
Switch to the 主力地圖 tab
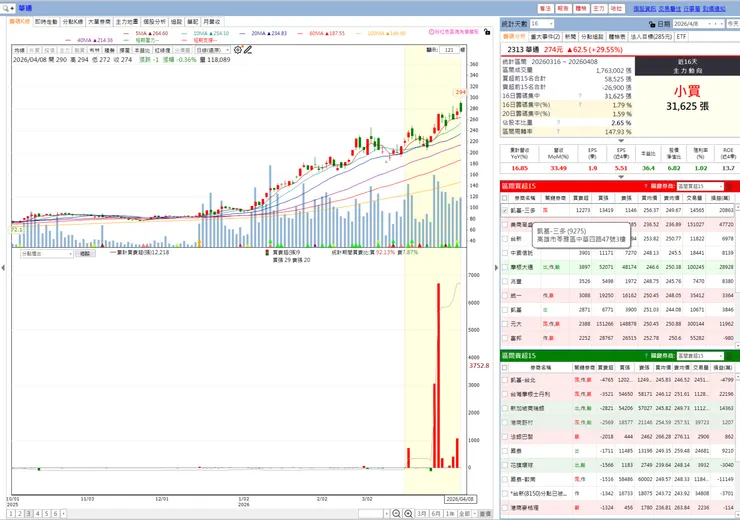(127, 22)
